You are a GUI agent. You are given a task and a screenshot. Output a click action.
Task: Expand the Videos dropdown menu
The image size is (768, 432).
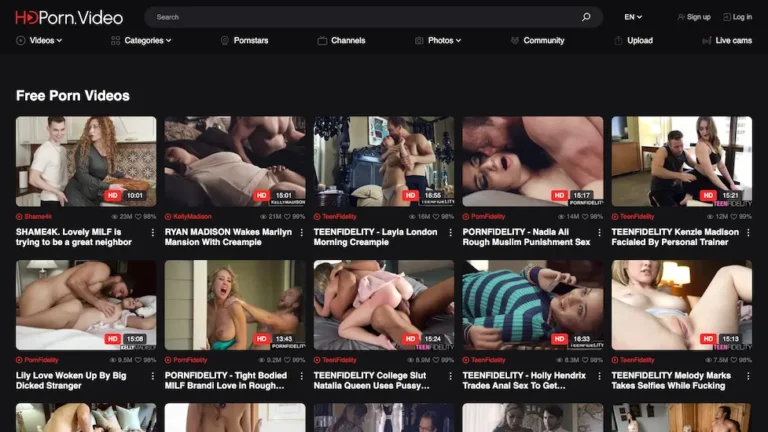click(x=39, y=41)
